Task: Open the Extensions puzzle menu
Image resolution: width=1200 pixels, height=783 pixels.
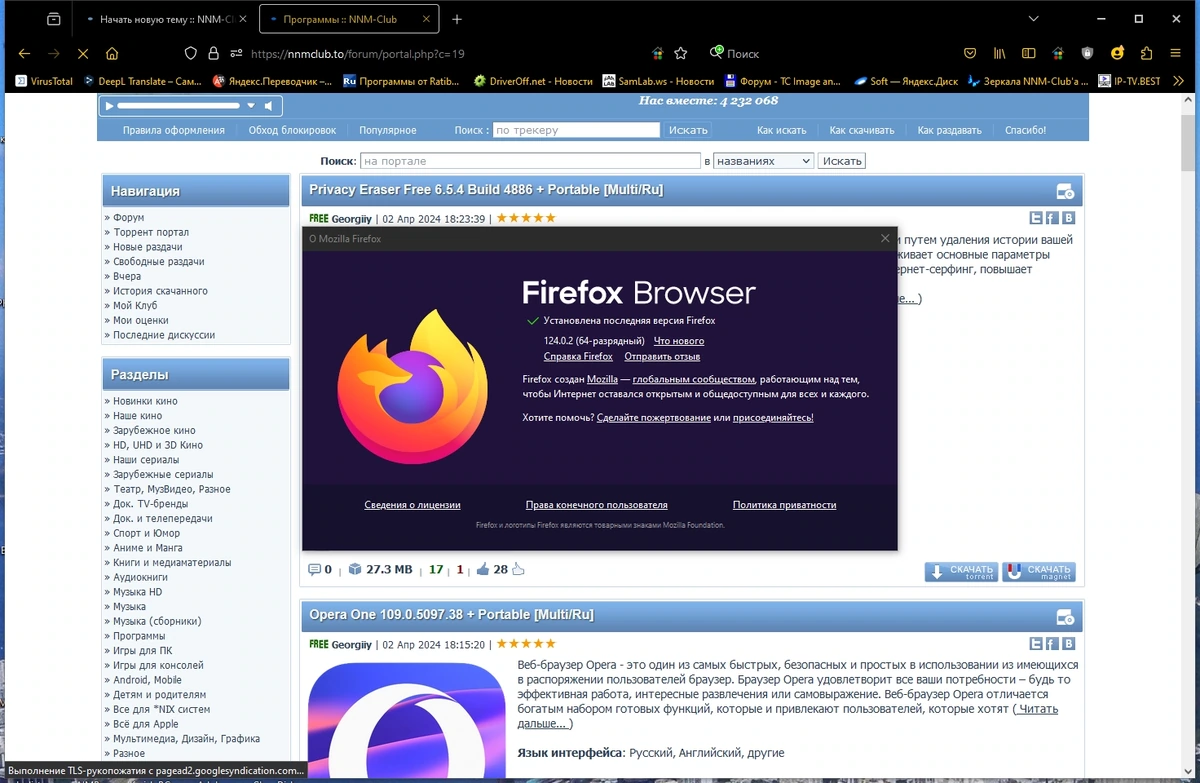Action: tap(1147, 54)
